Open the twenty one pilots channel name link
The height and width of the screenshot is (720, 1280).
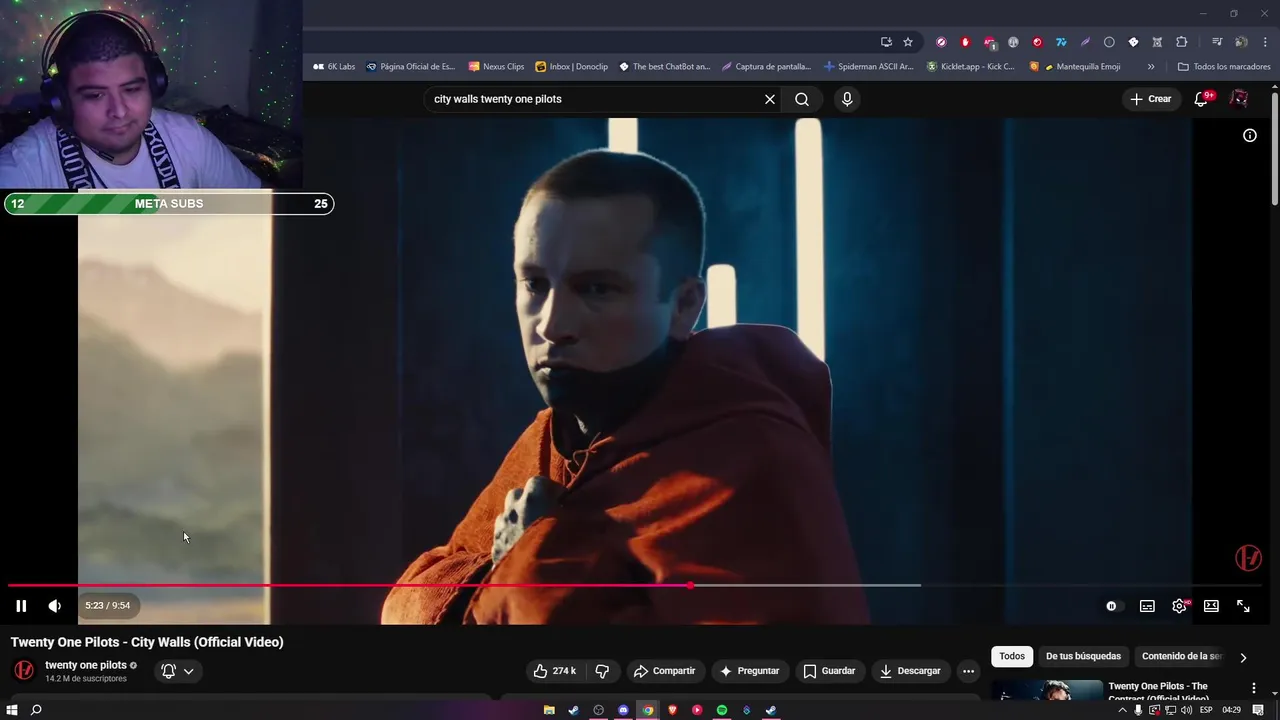(x=86, y=665)
